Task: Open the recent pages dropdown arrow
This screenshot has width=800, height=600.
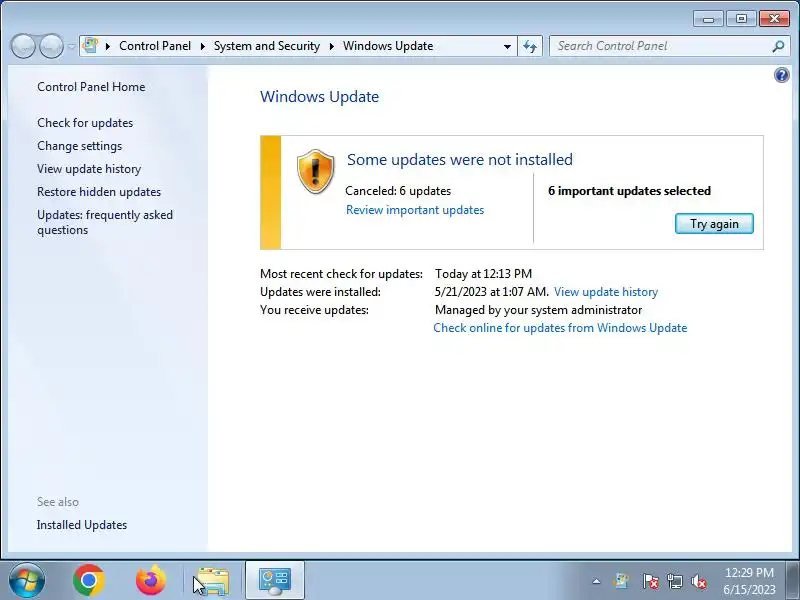Action: coord(71,46)
